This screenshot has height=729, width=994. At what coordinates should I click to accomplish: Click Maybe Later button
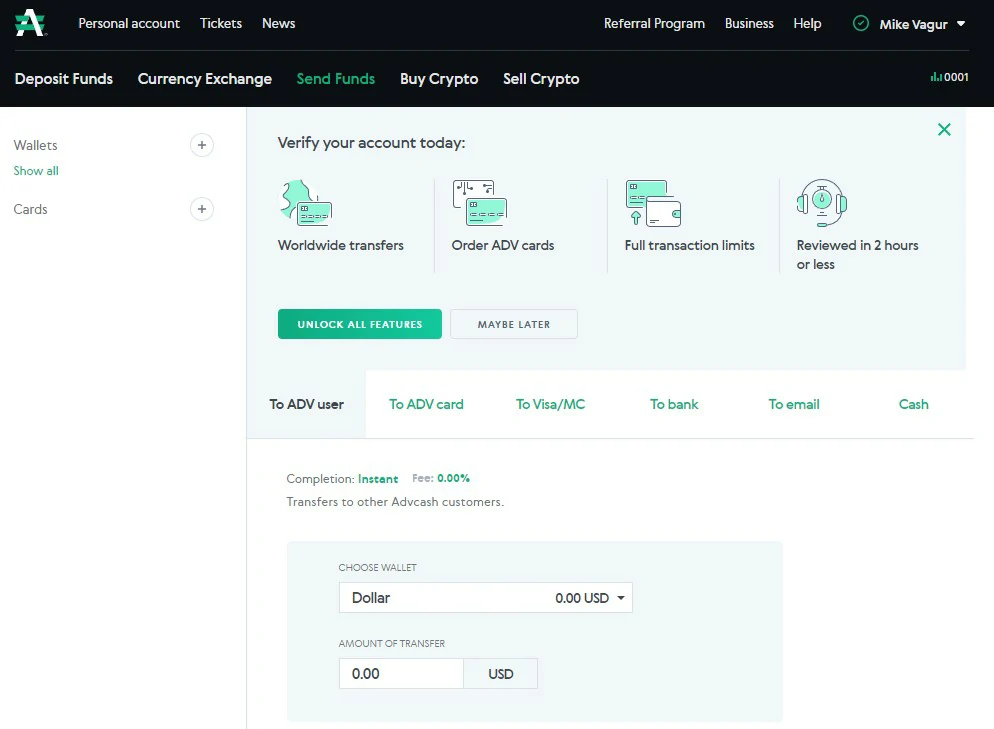click(x=514, y=324)
